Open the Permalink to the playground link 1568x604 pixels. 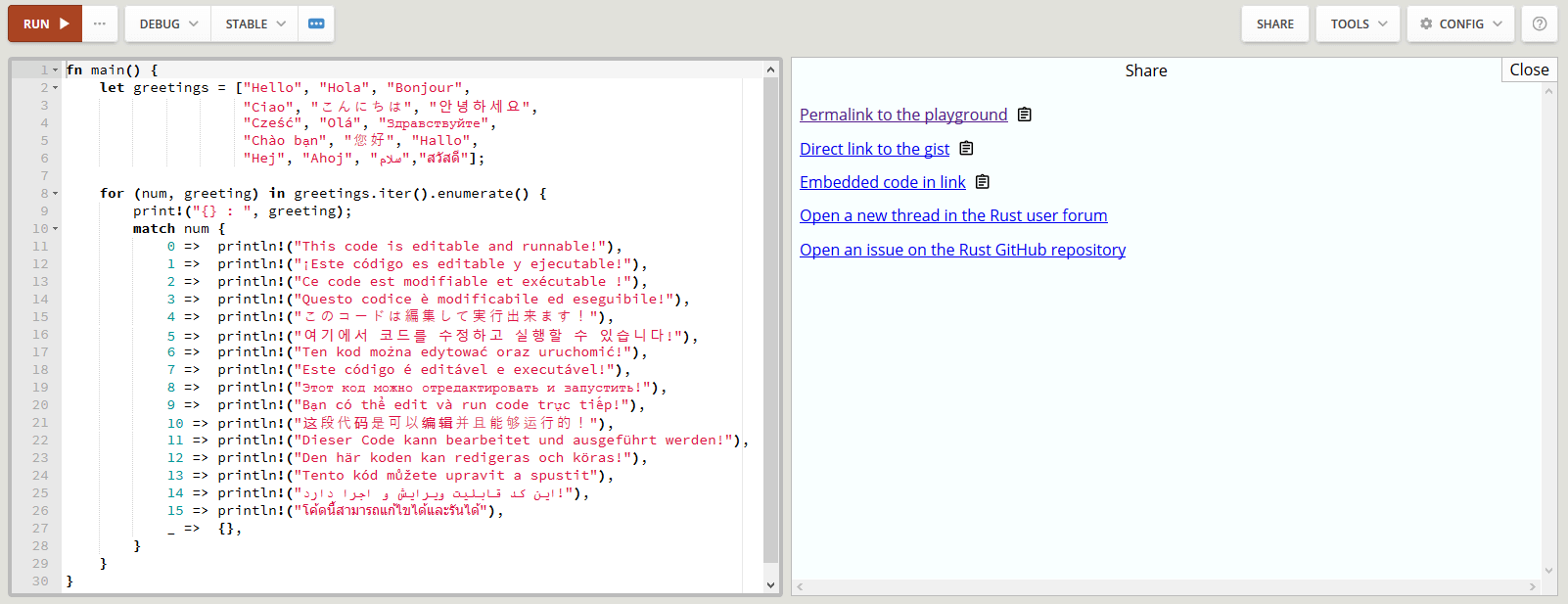pos(902,115)
